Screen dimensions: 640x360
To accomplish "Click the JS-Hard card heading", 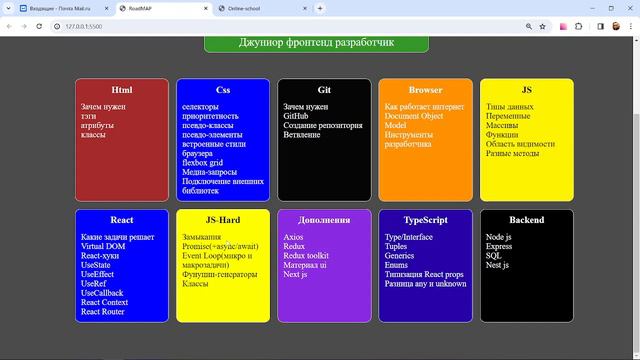I will click(223, 220).
